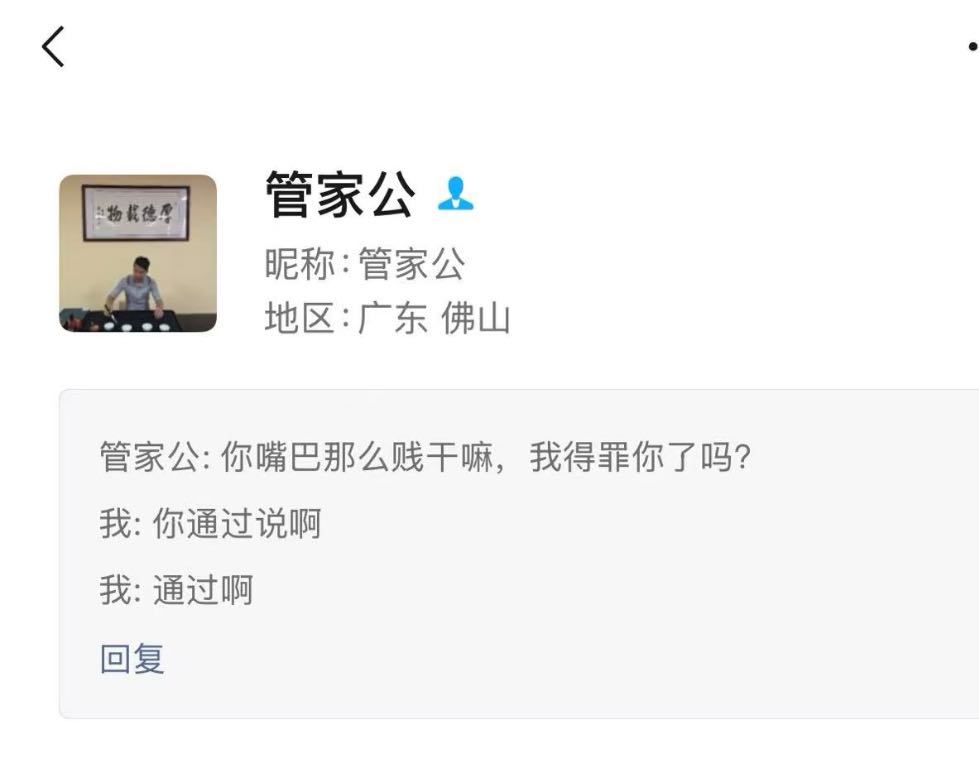This screenshot has height=768, width=979.
Task: Open the 管家公 profile avatar photo
Action: tap(138, 253)
